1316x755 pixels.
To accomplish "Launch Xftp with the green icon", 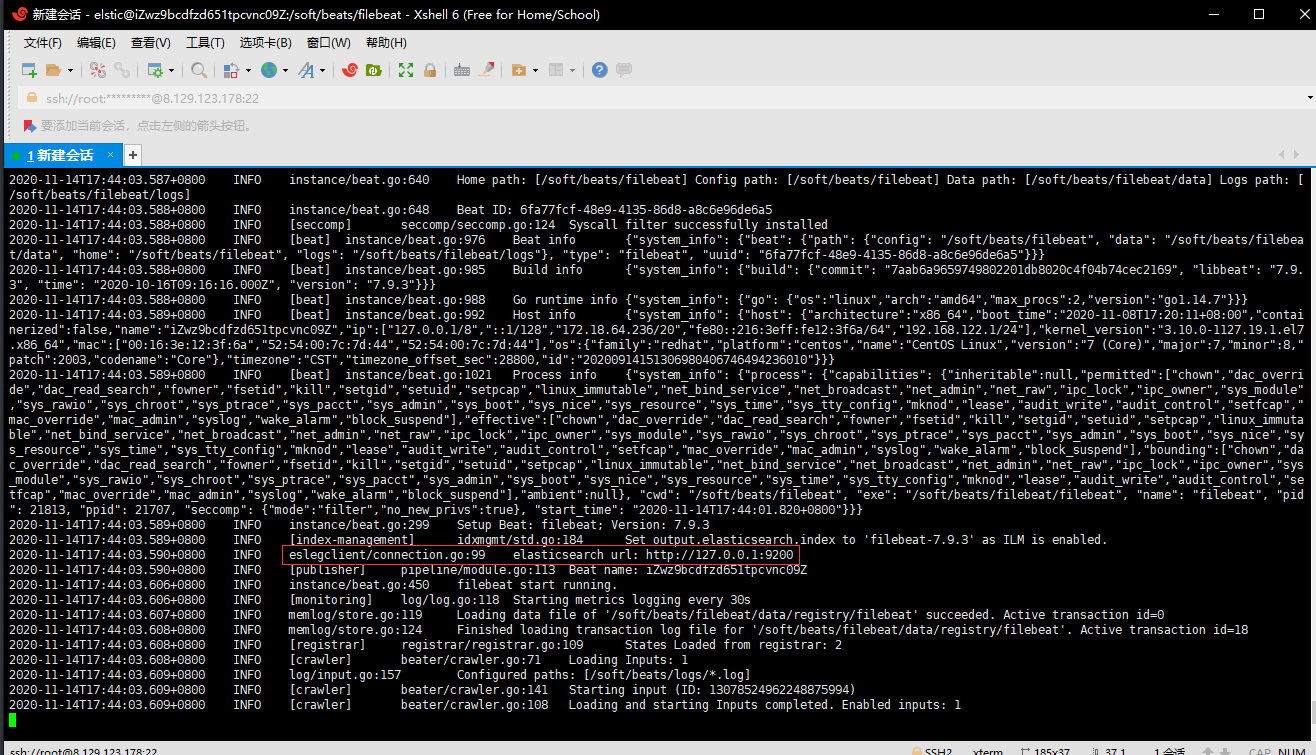I will [x=374, y=70].
